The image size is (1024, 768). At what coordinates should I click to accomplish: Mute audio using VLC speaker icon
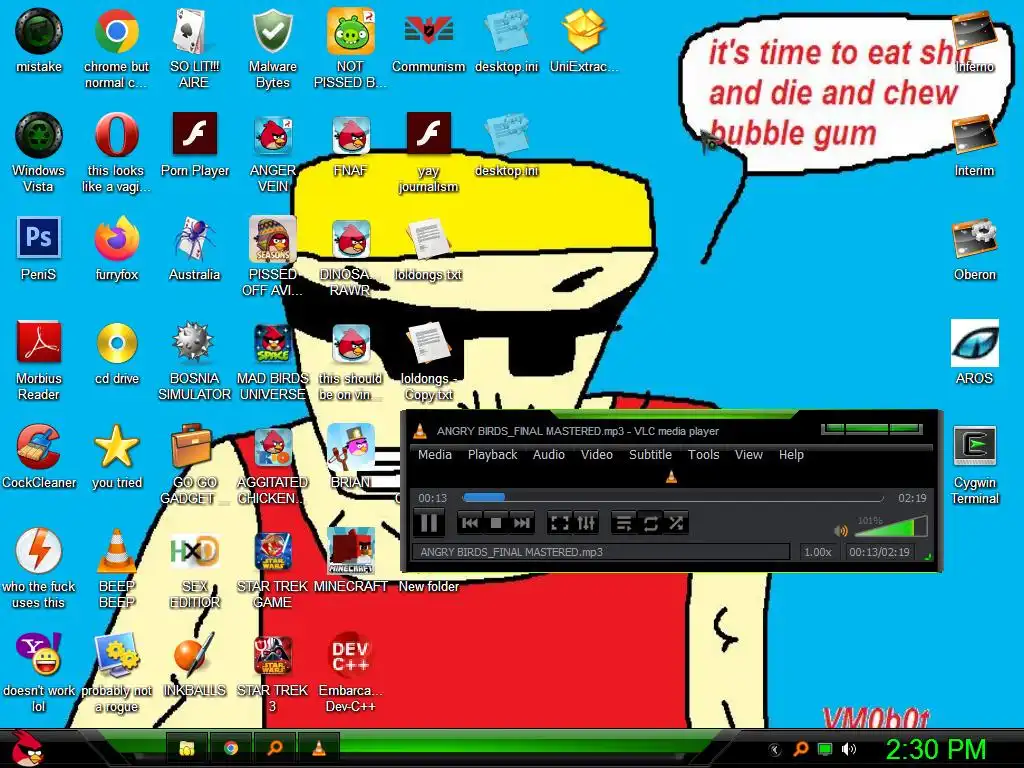pyautogui.click(x=841, y=530)
